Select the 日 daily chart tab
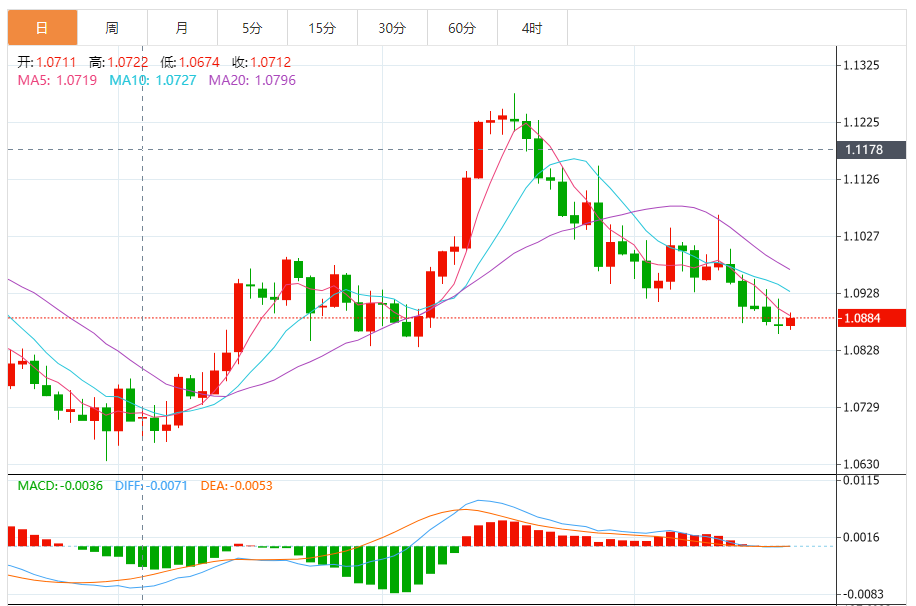The height and width of the screenshot is (606, 916). [42, 27]
